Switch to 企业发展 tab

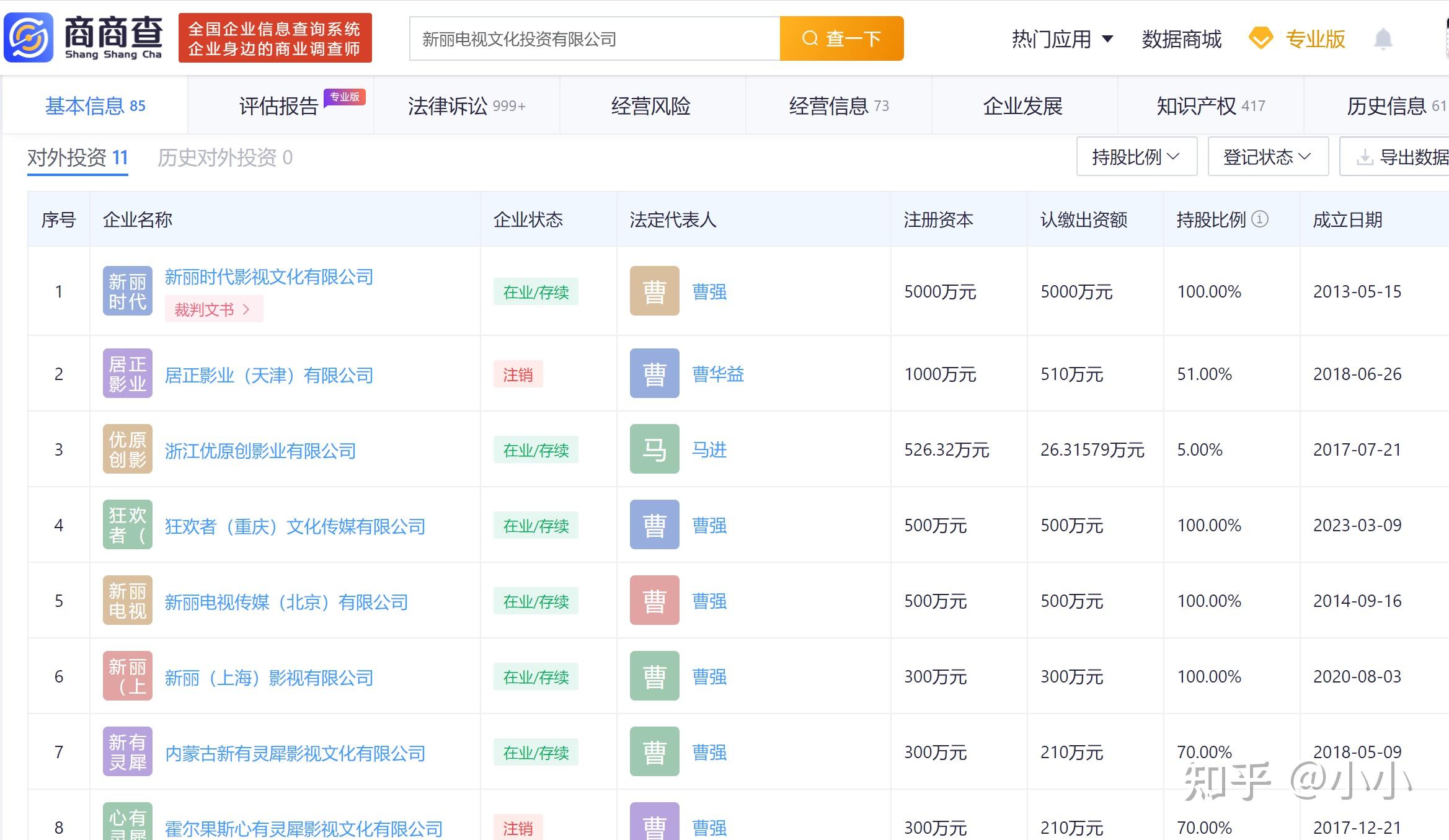pos(1024,106)
